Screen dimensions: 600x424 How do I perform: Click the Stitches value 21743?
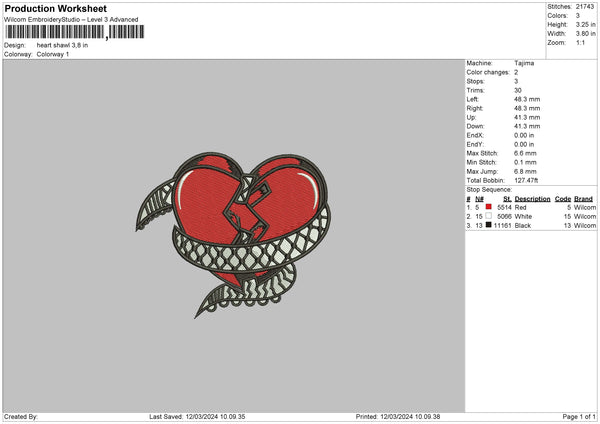coord(585,7)
